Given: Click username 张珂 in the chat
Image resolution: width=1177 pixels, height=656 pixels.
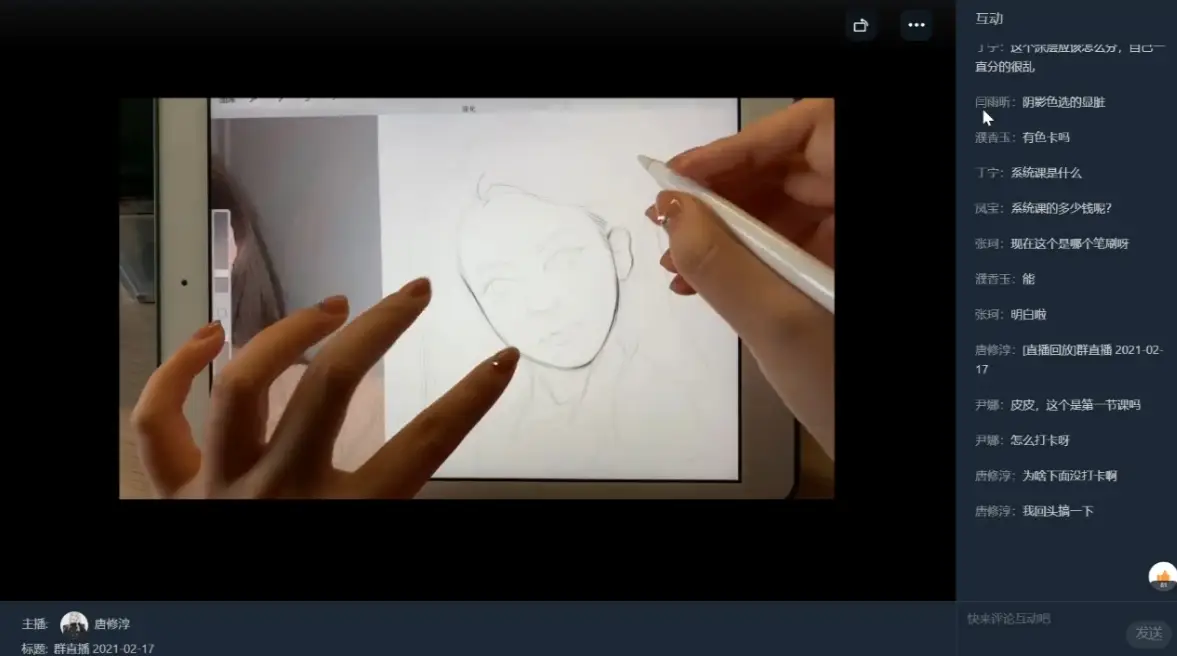Looking at the screenshot, I should (x=987, y=243).
